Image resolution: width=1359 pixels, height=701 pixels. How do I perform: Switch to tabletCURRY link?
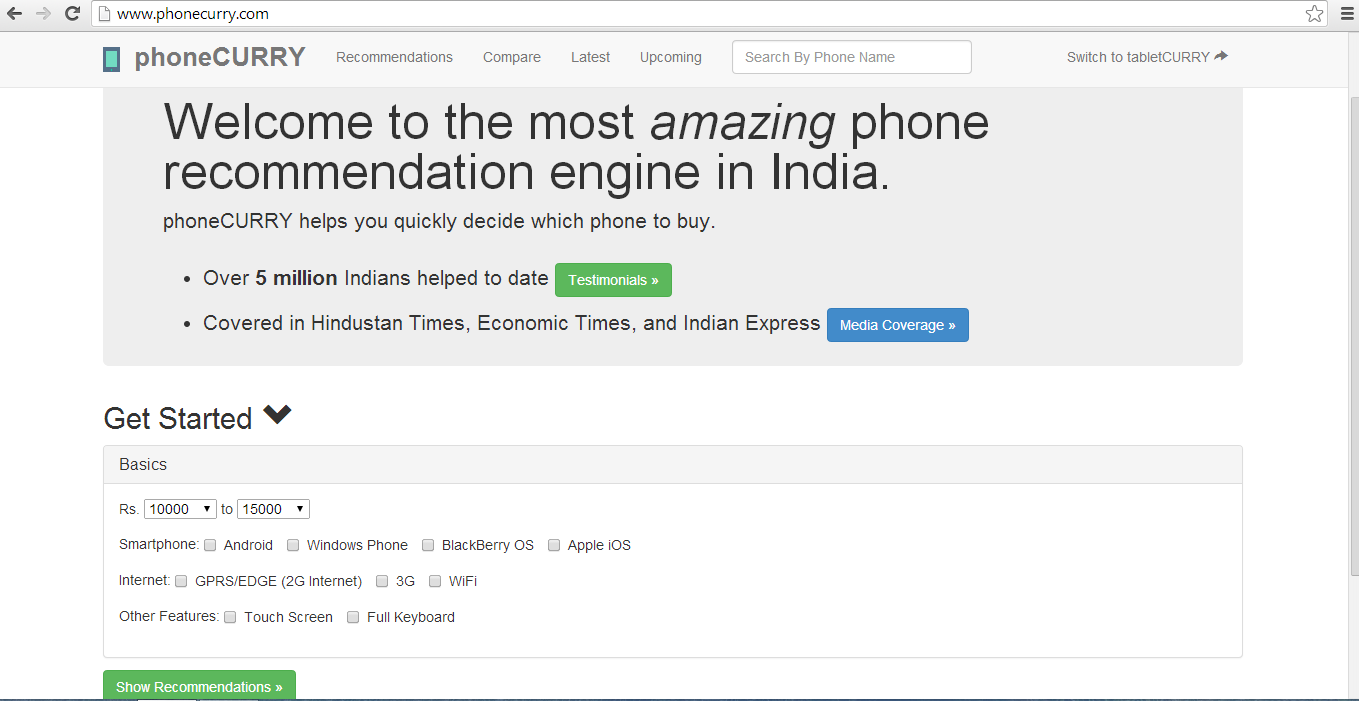point(1147,57)
